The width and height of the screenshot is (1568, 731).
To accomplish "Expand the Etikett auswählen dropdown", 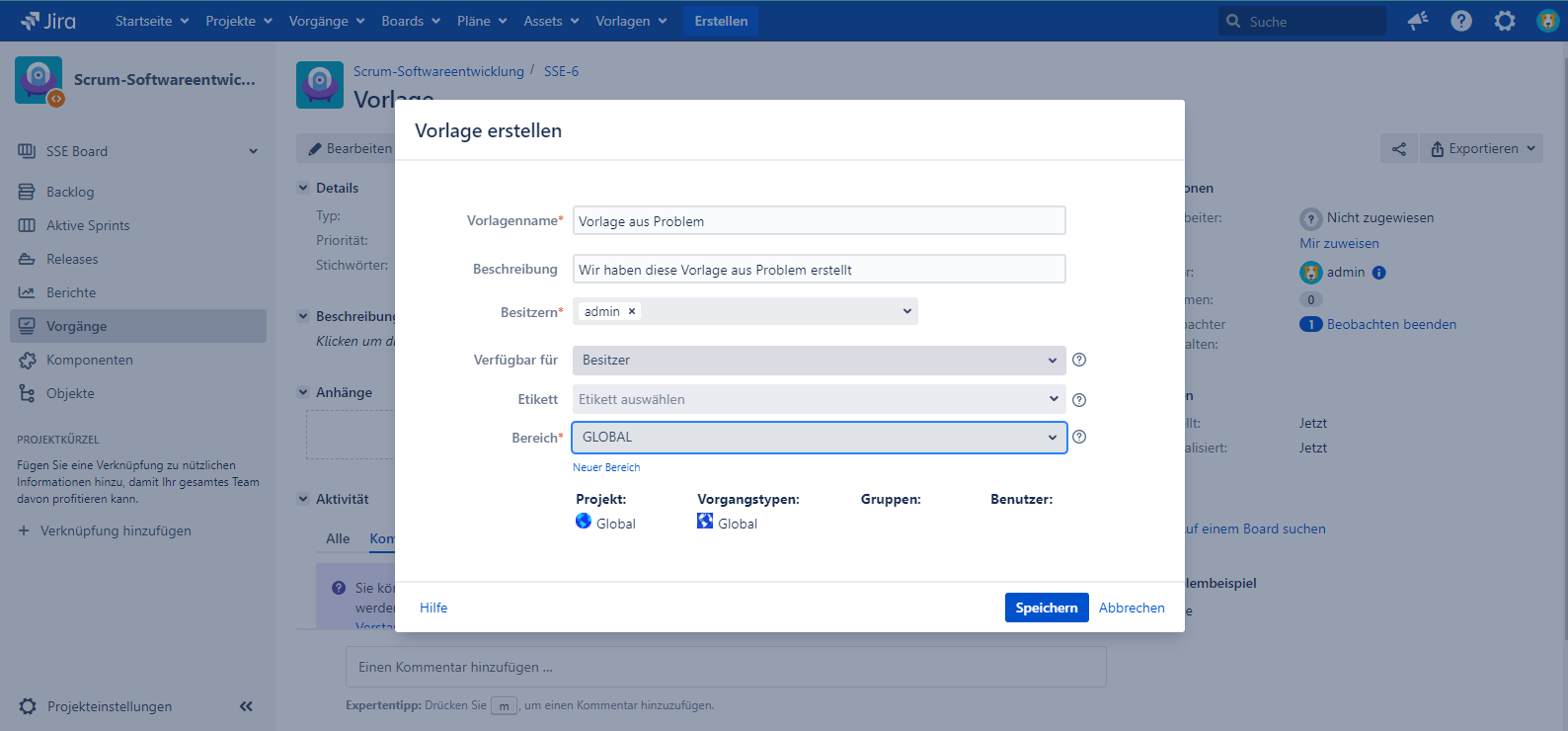I will [819, 399].
